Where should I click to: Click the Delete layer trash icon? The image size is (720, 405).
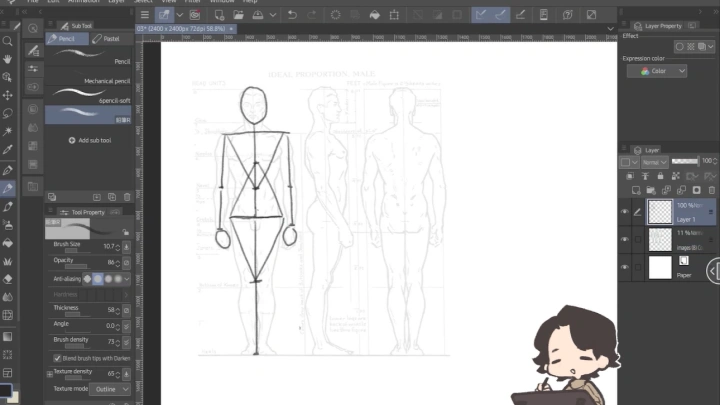coord(712,190)
